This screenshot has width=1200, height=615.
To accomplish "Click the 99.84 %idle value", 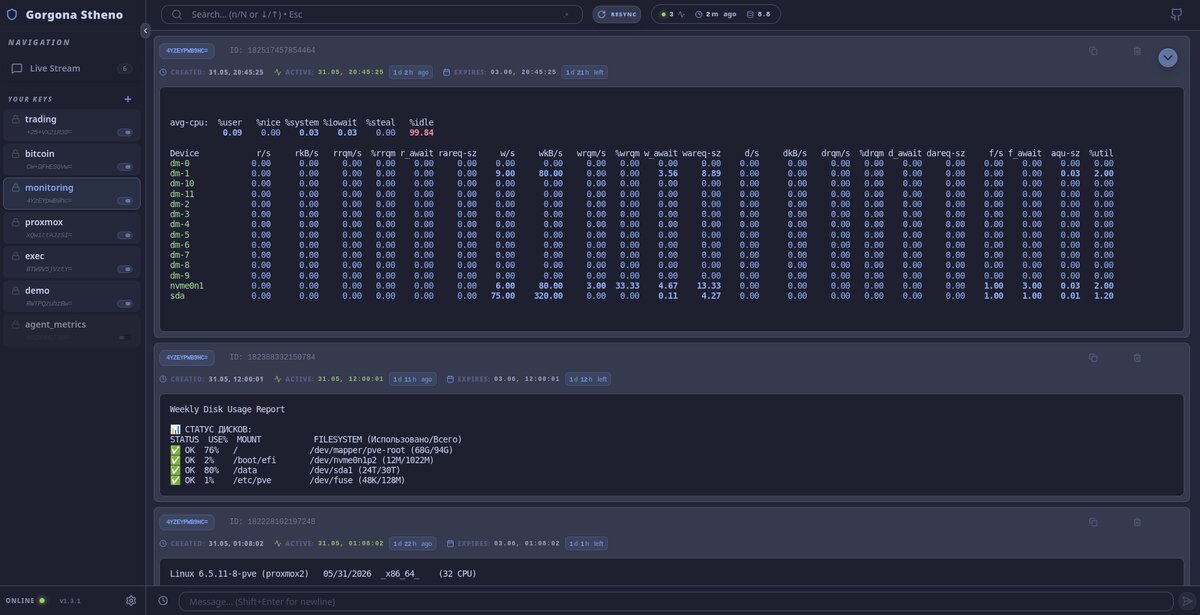I will point(421,132).
